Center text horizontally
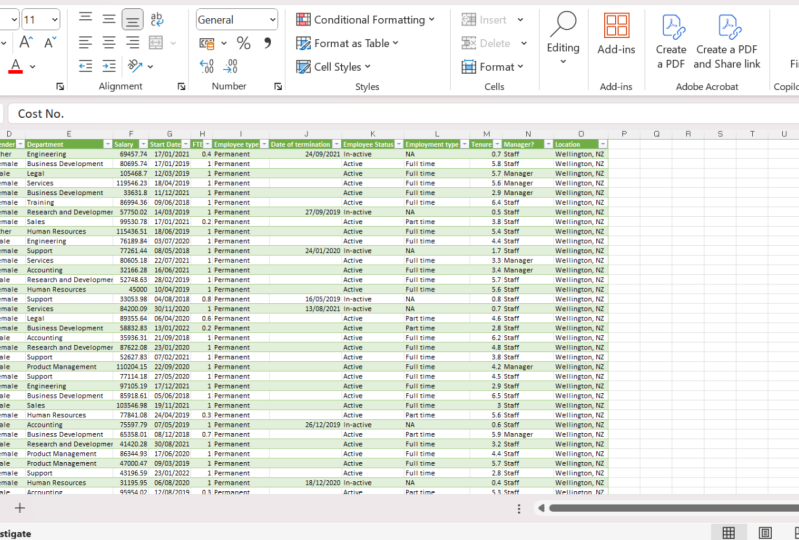Screen dimensions: 799x540 pyautogui.click(x=109, y=43)
